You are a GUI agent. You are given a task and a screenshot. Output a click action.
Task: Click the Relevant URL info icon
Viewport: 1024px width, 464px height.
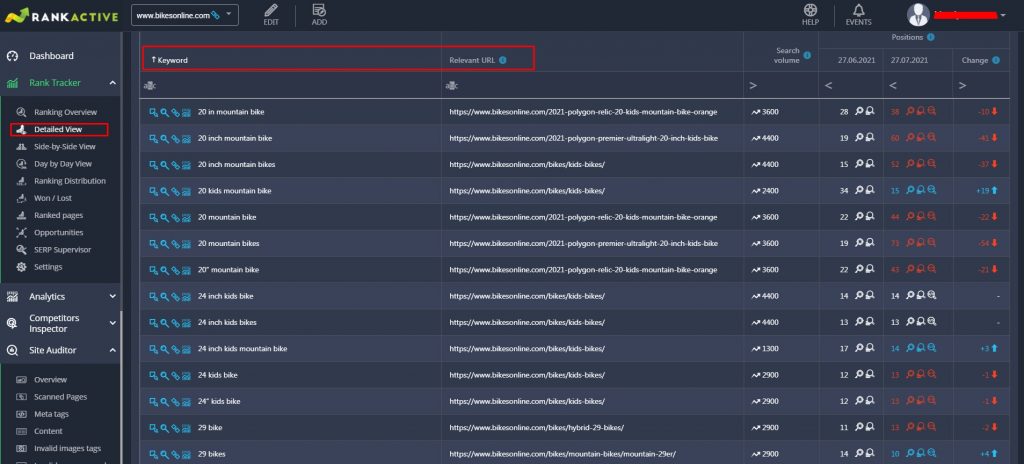pyautogui.click(x=502, y=60)
